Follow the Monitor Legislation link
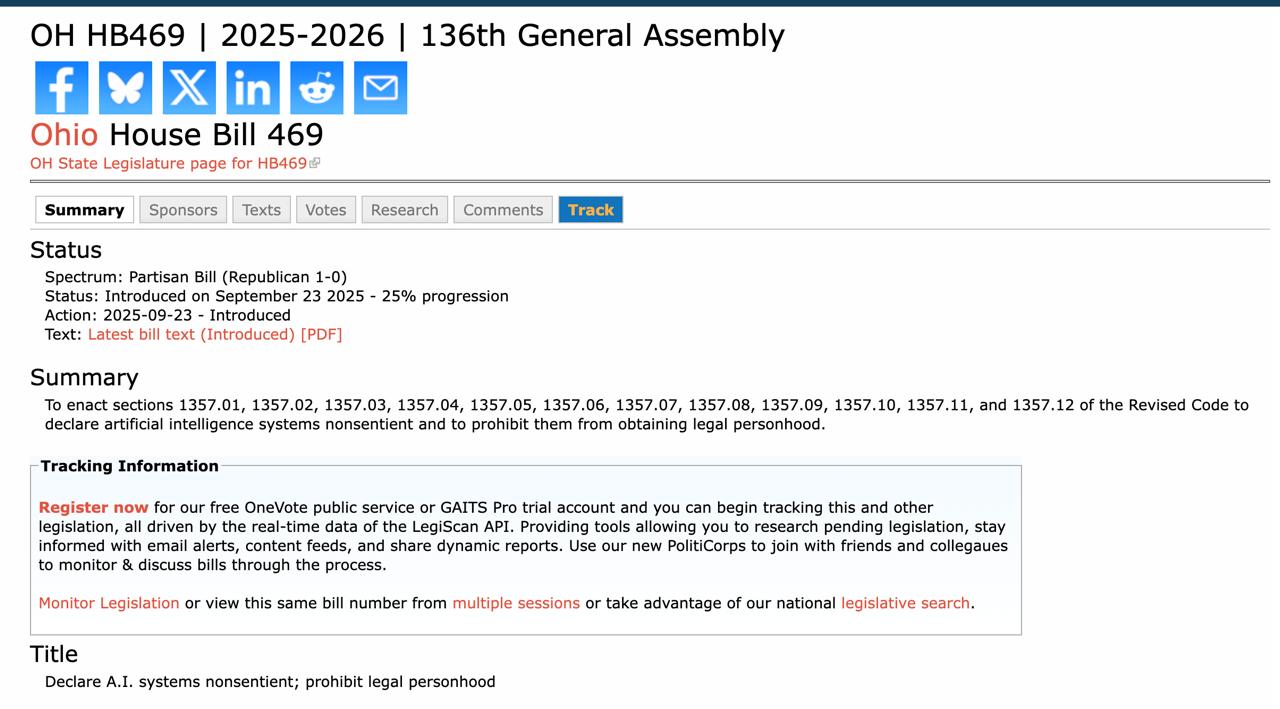This screenshot has height=709, width=1280. (x=109, y=603)
